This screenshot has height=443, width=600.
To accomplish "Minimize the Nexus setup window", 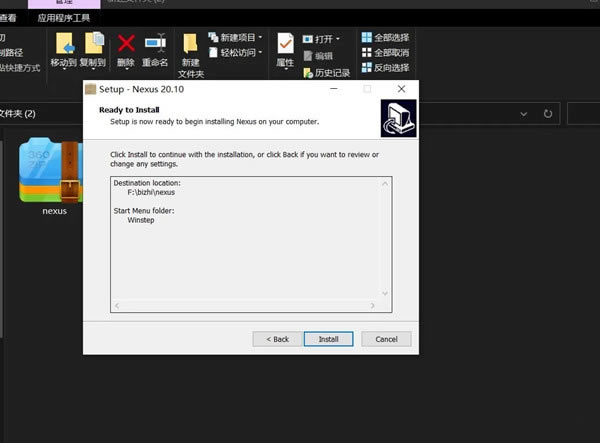I will (334, 89).
